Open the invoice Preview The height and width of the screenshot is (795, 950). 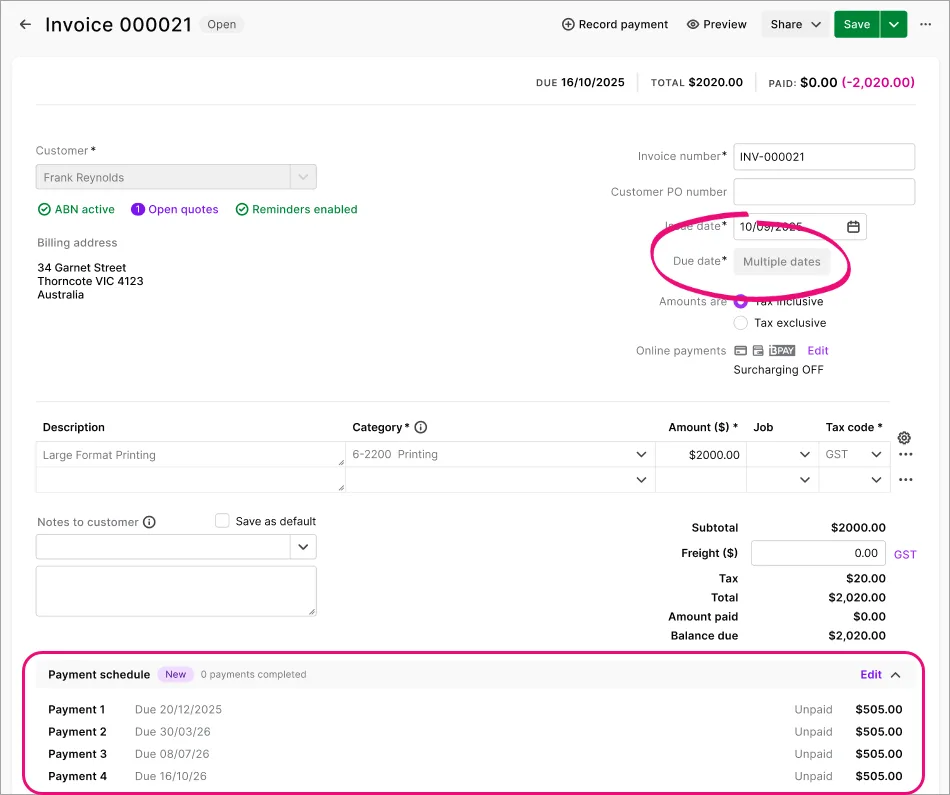click(x=717, y=24)
